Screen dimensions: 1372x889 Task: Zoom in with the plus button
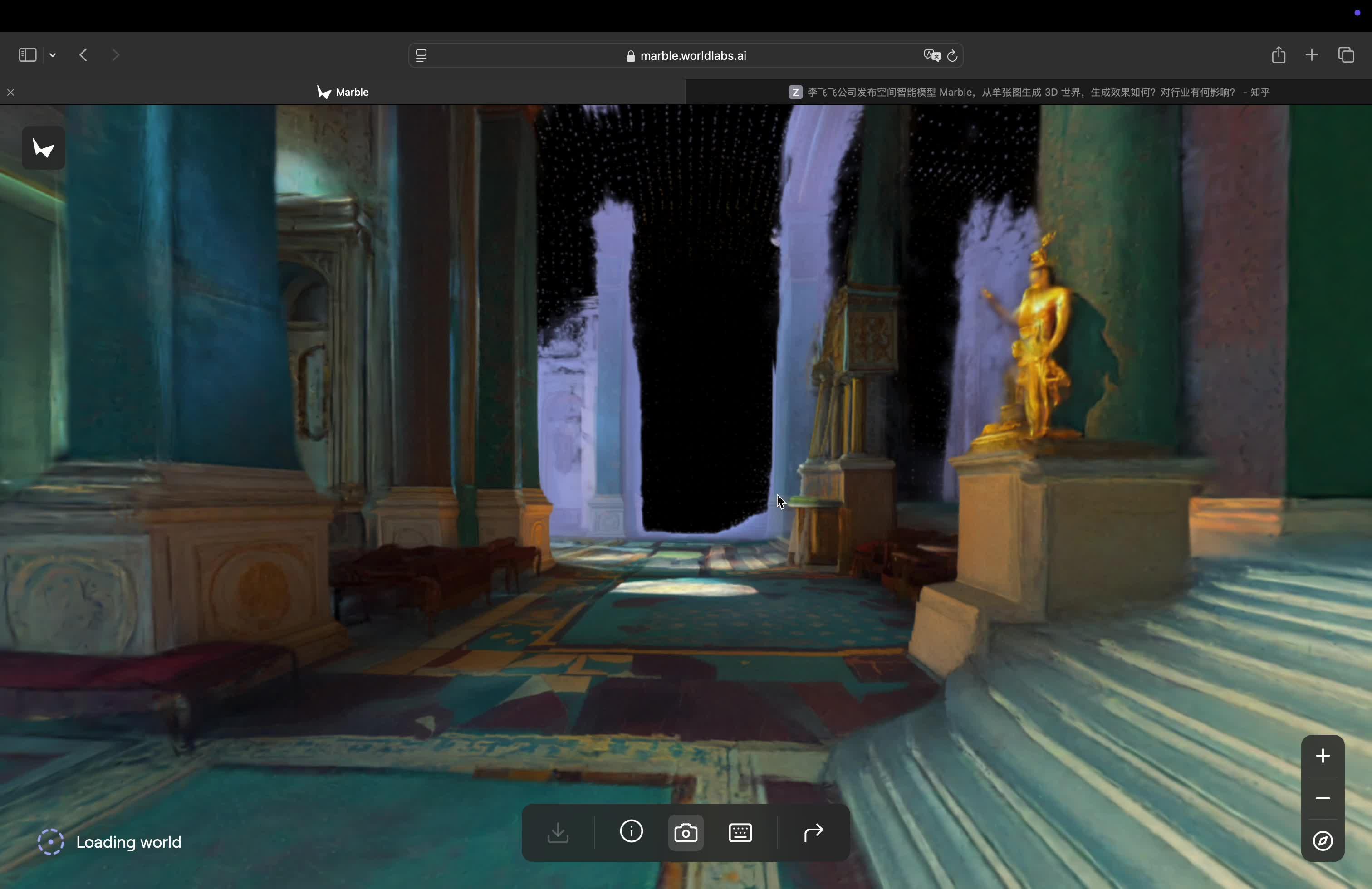(x=1323, y=757)
